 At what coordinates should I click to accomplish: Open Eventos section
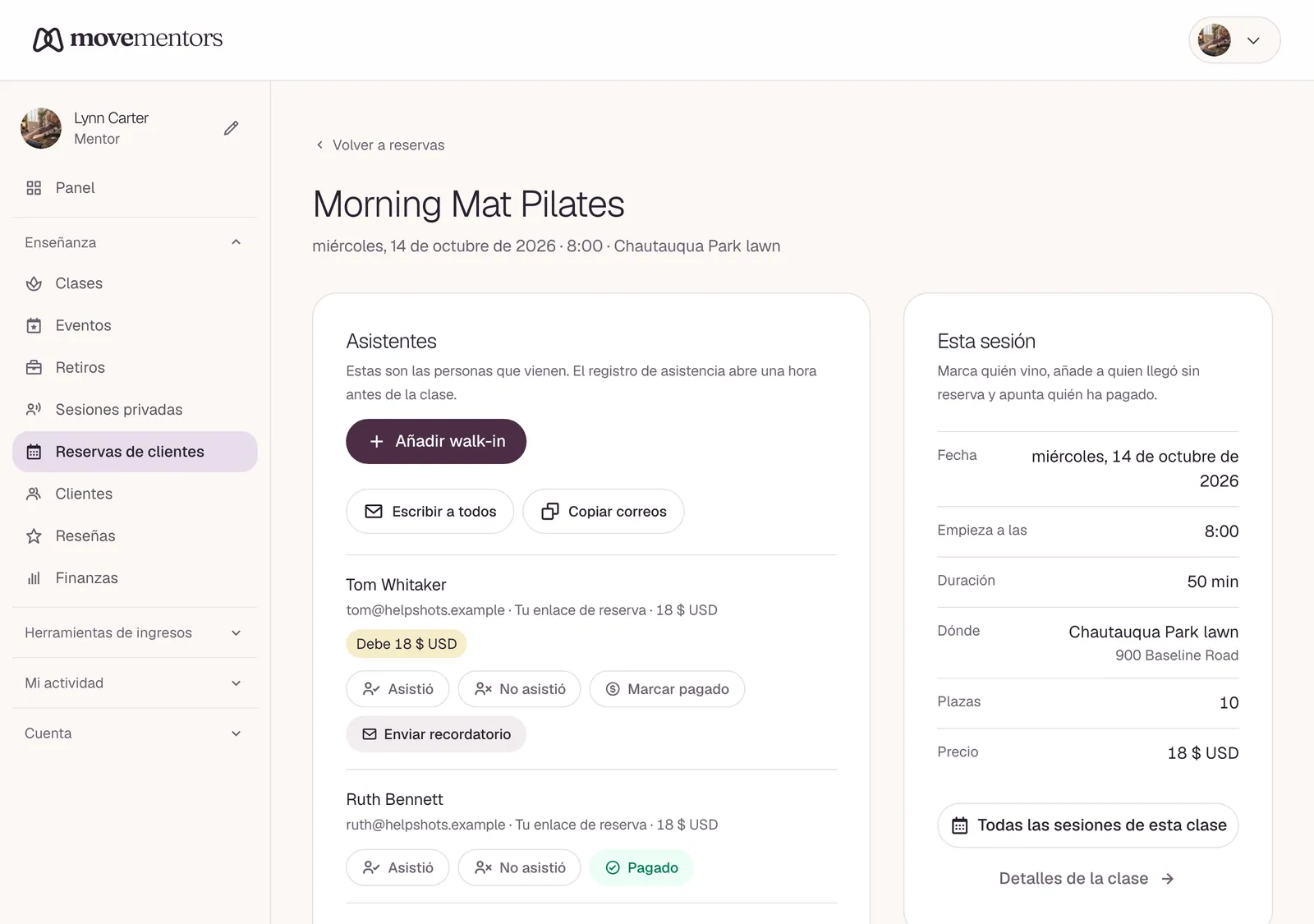(135, 325)
